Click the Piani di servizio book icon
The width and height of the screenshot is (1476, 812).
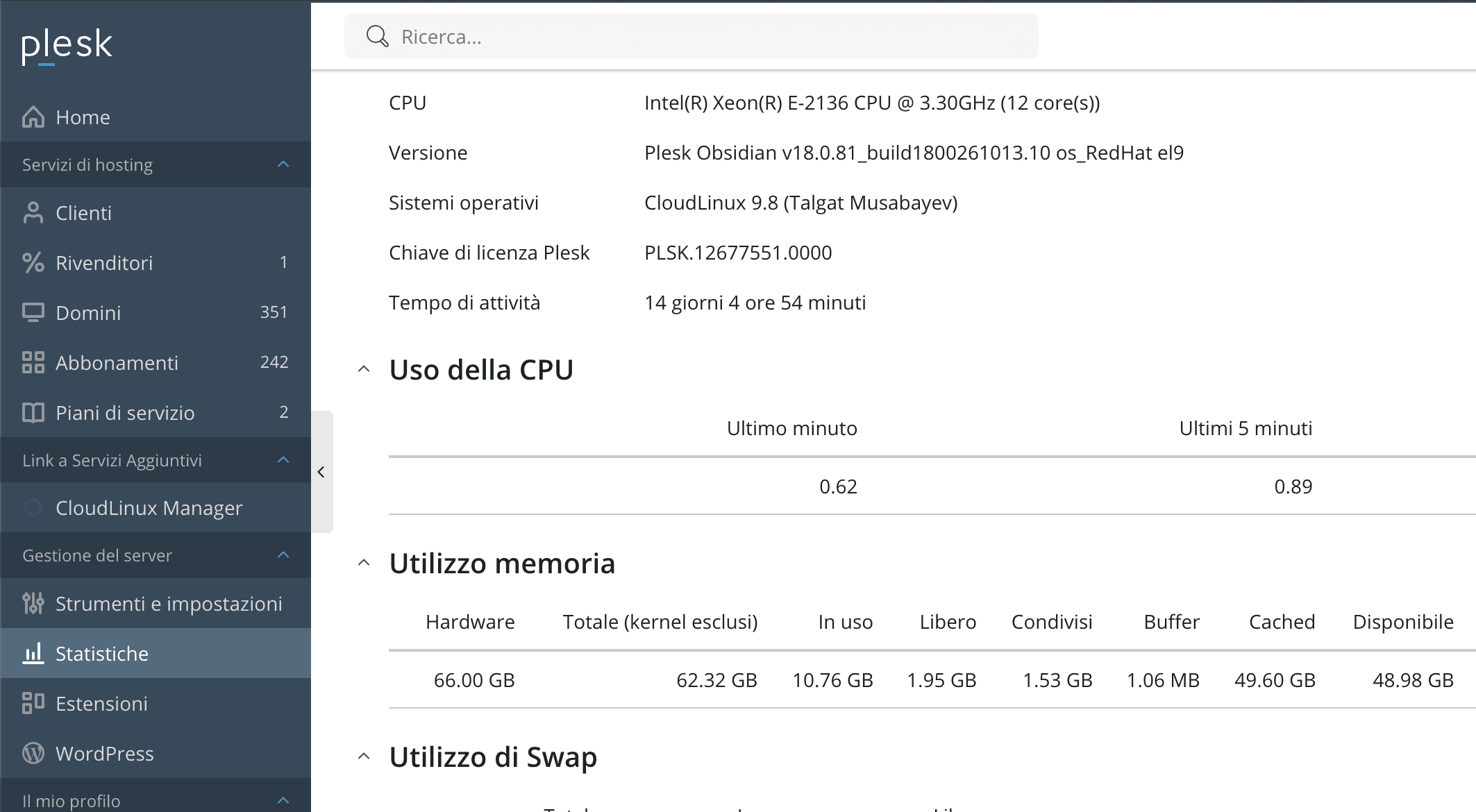point(33,413)
